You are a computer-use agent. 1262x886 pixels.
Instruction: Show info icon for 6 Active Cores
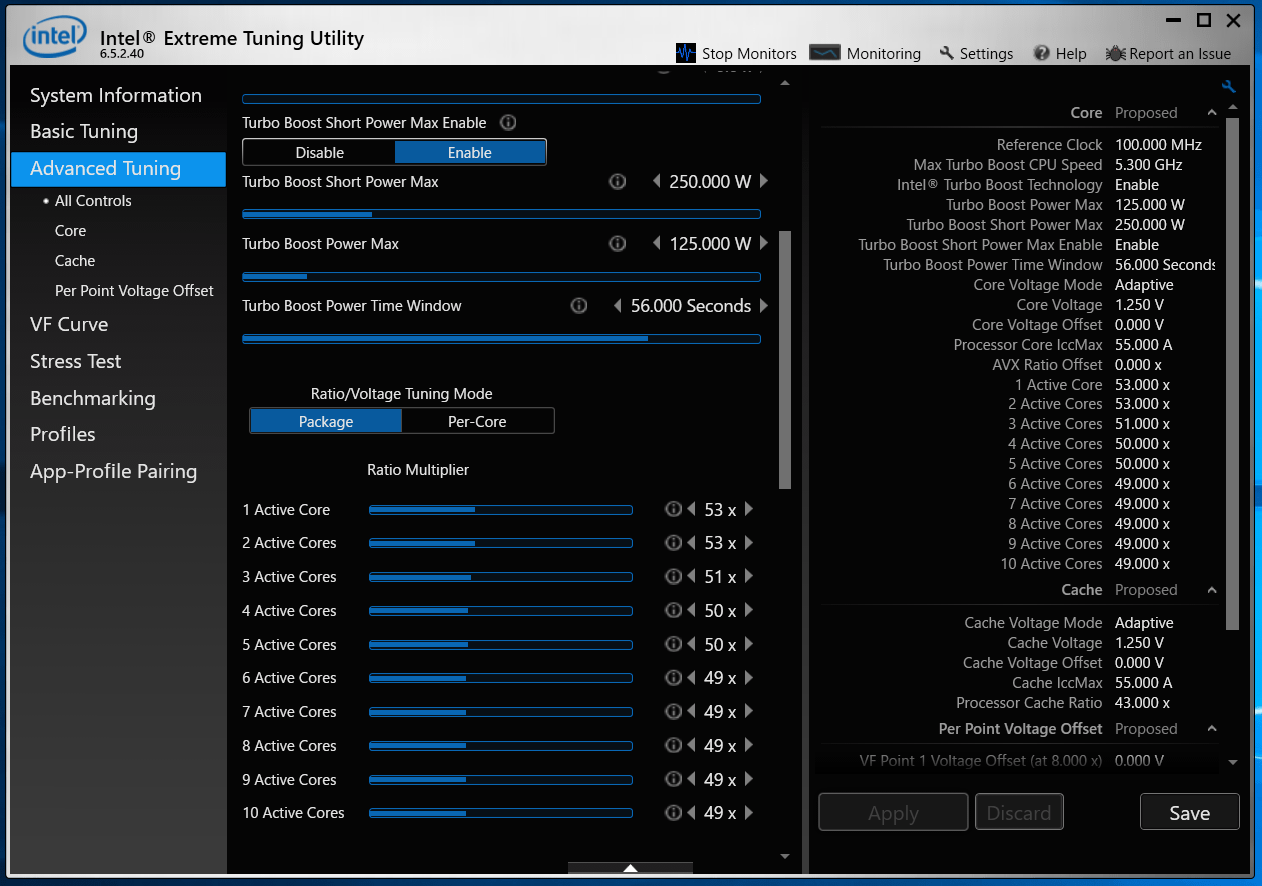[674, 678]
